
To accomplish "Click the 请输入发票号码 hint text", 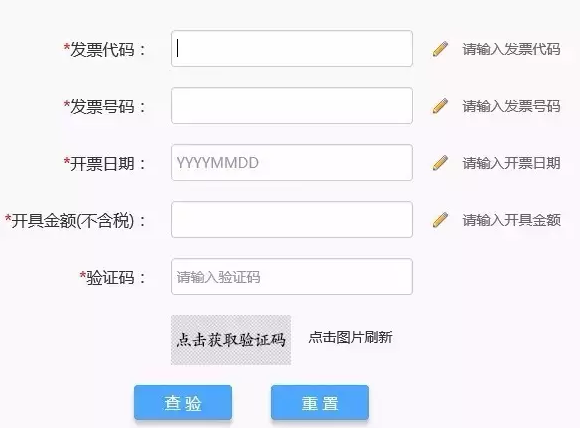I will (511, 106).
